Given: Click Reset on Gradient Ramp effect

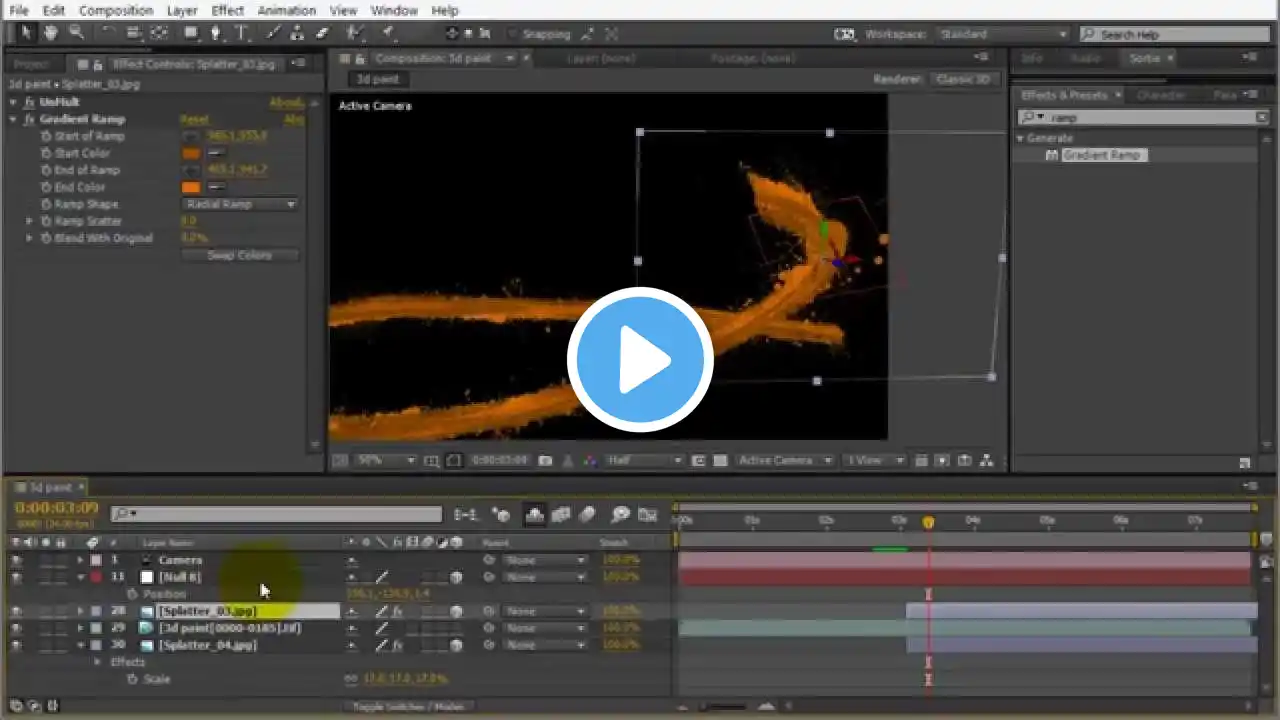Looking at the screenshot, I should 194,119.
